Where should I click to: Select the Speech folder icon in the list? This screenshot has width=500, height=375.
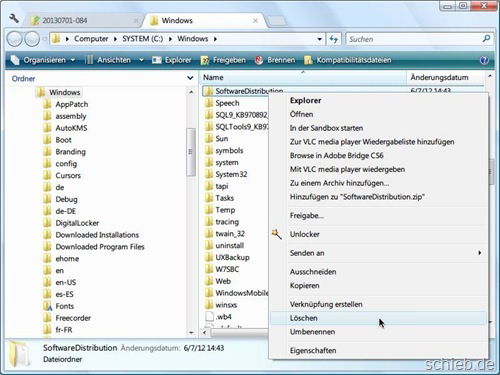[209, 103]
